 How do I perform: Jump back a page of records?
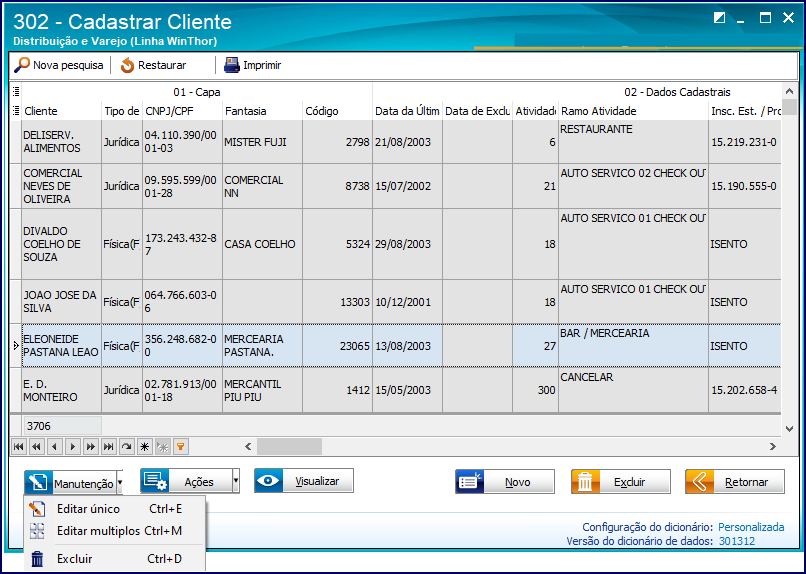tap(36, 447)
